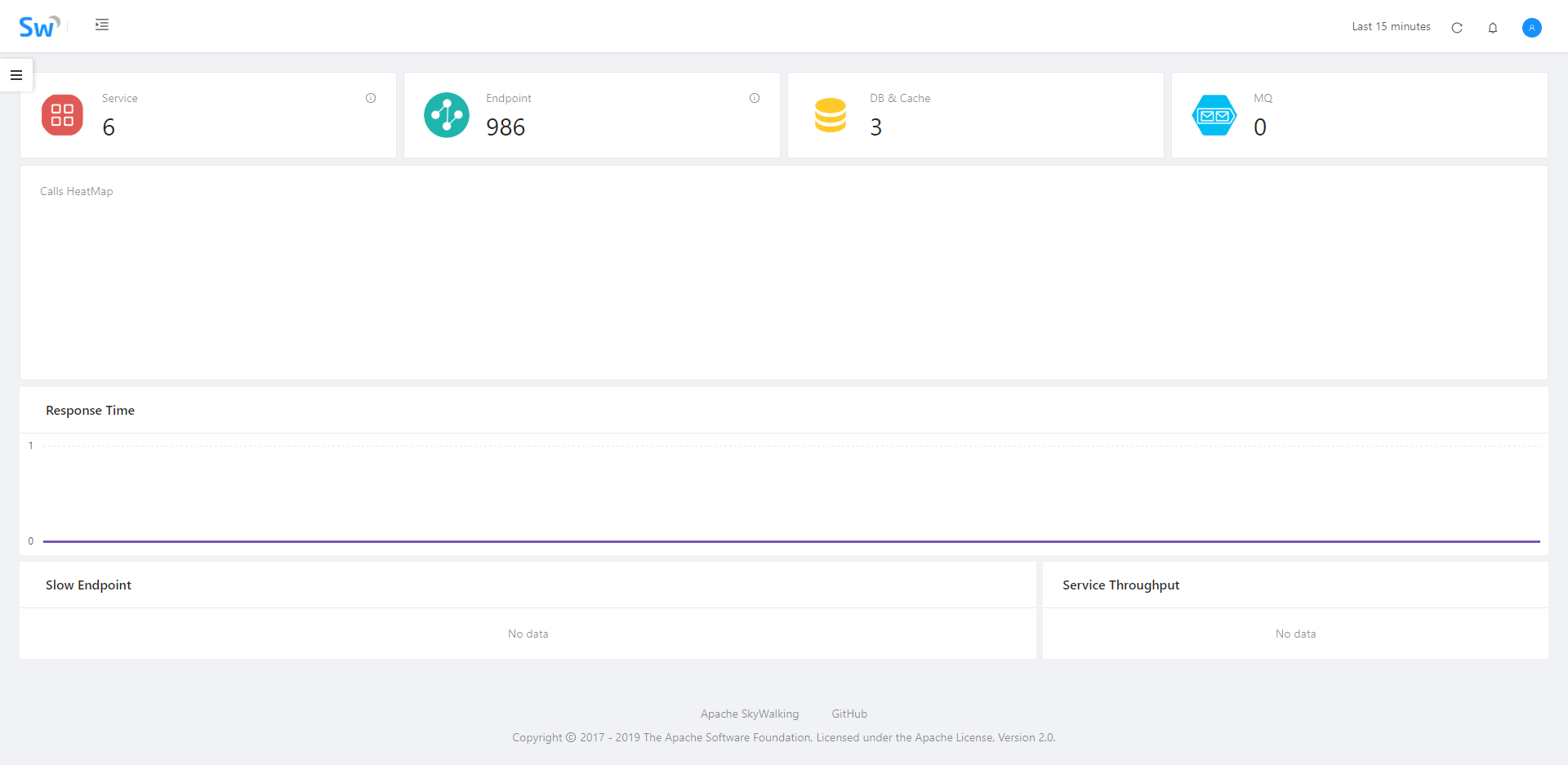
Task: Toggle the top navigation collapse control
Action: [x=101, y=24]
